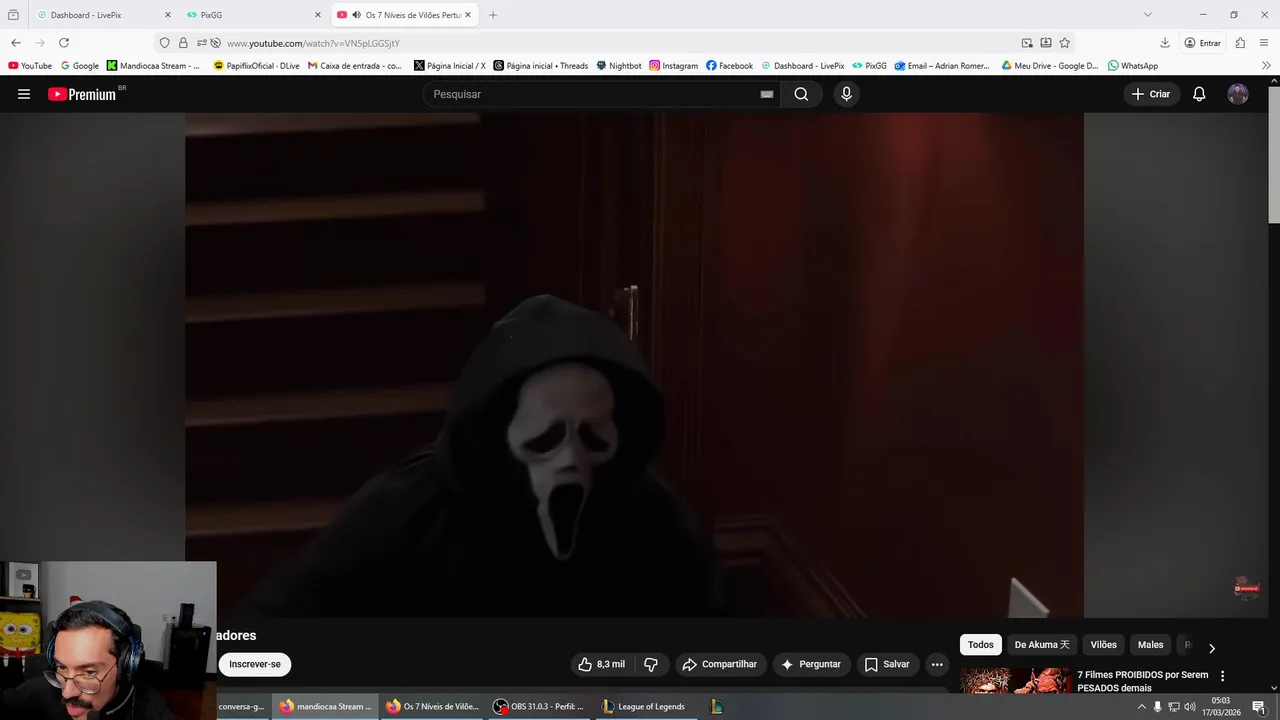Click the Entrar sign-in button
The width and height of the screenshot is (1280, 720).
[x=1203, y=43]
